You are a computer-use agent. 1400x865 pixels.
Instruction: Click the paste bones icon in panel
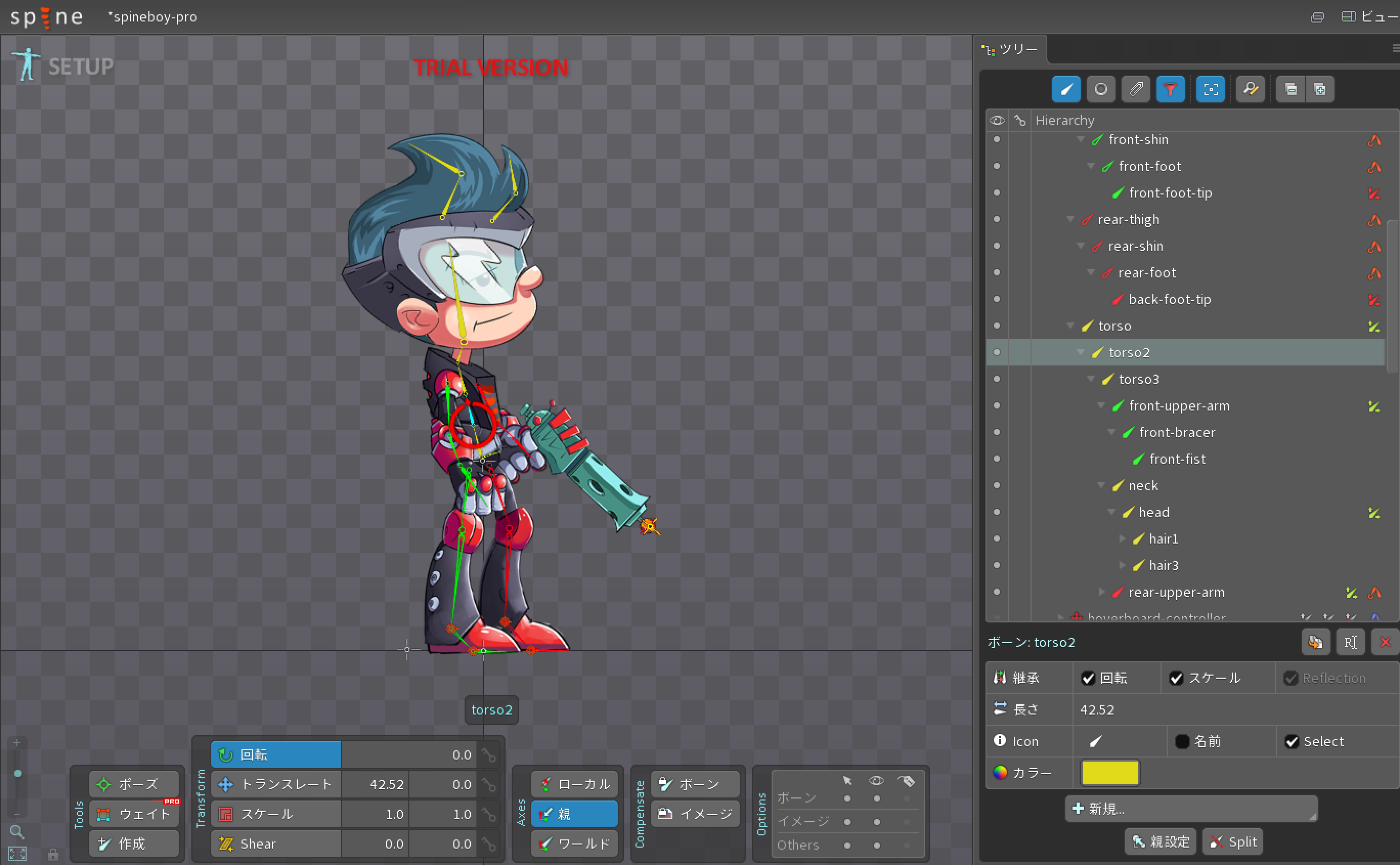1322,90
